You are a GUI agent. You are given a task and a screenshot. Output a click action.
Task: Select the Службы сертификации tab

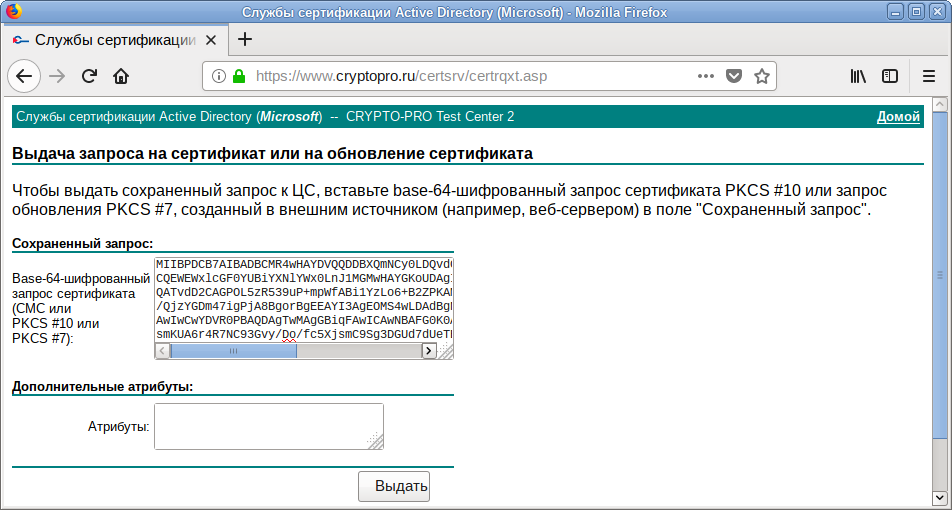115,41
